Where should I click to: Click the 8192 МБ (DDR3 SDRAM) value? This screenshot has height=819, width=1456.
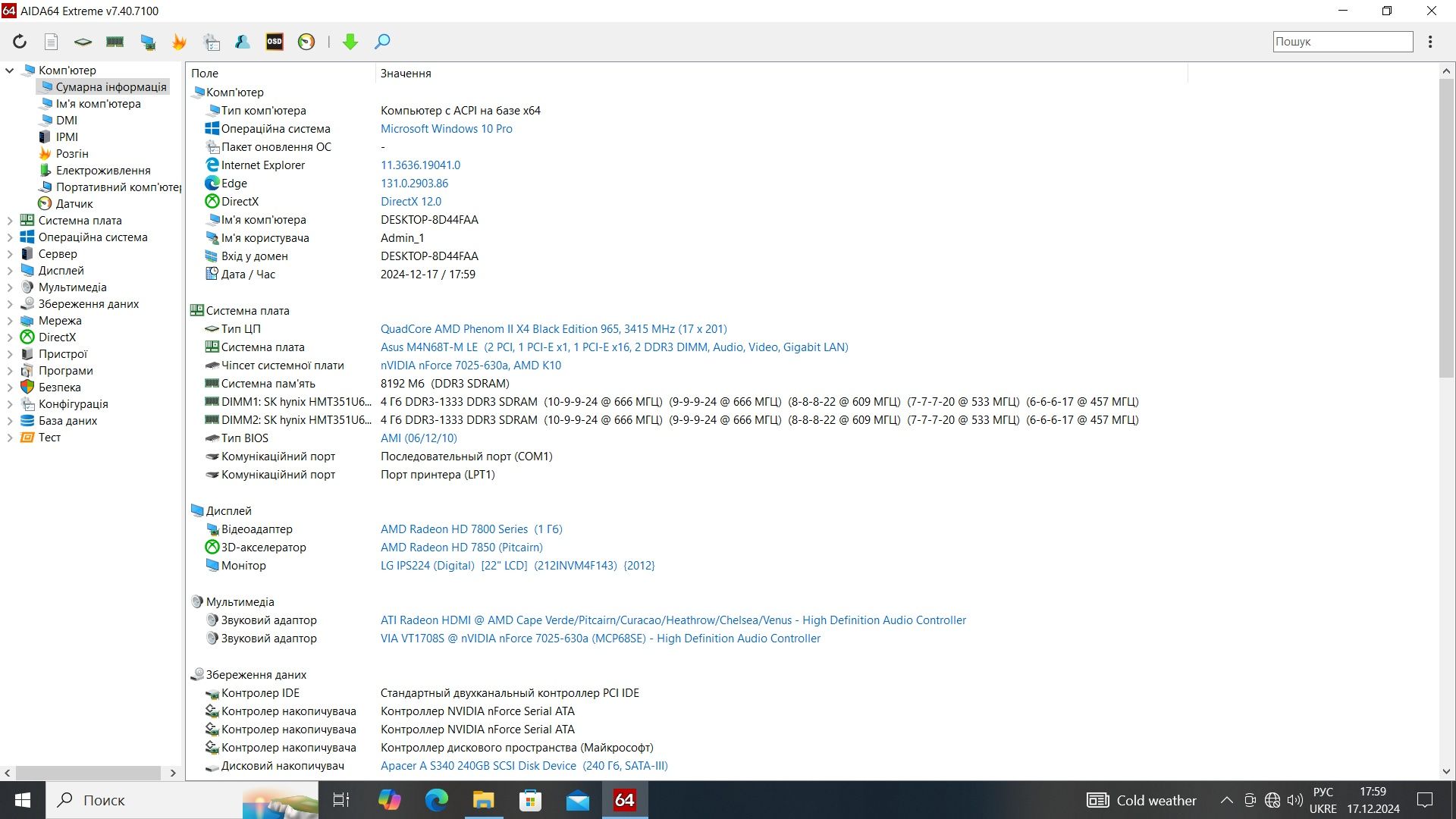445,384
